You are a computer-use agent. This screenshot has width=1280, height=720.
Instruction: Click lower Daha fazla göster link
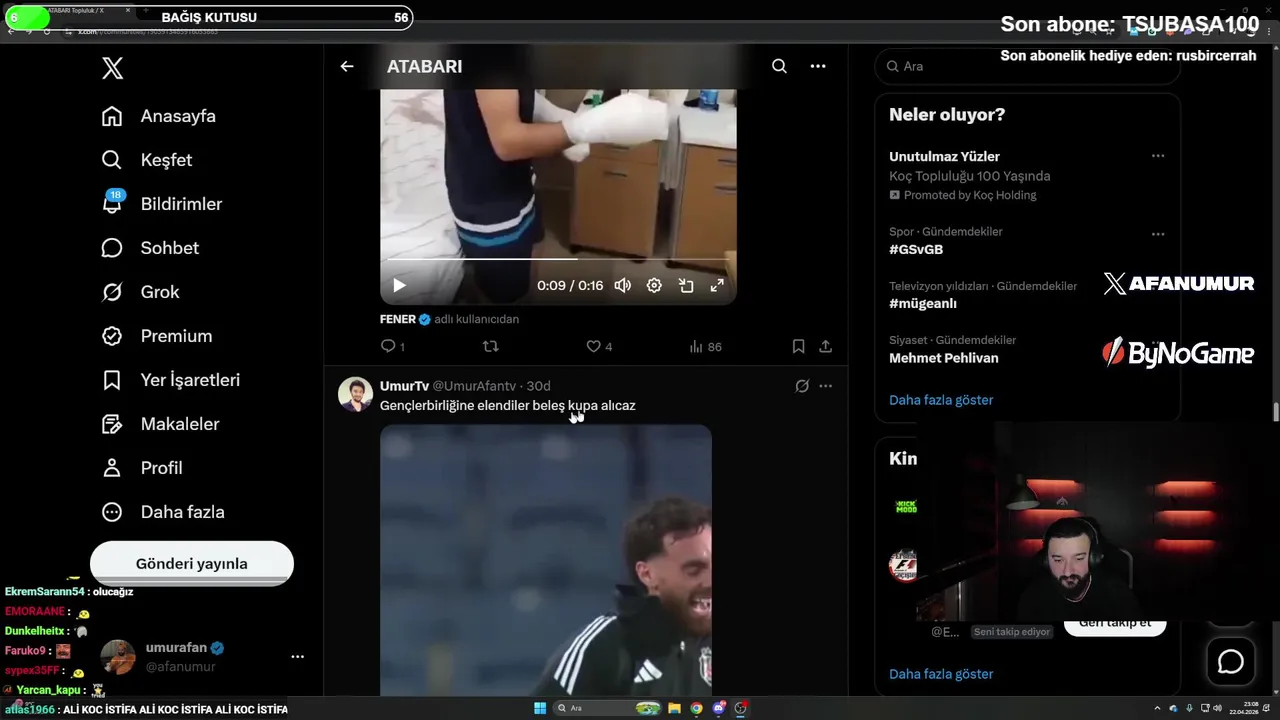click(941, 674)
